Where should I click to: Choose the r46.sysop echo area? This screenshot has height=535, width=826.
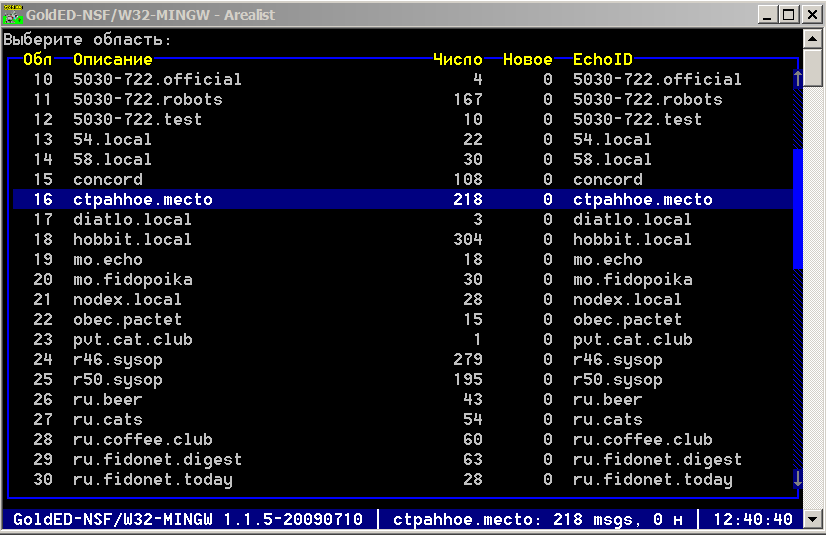click(x=117, y=359)
